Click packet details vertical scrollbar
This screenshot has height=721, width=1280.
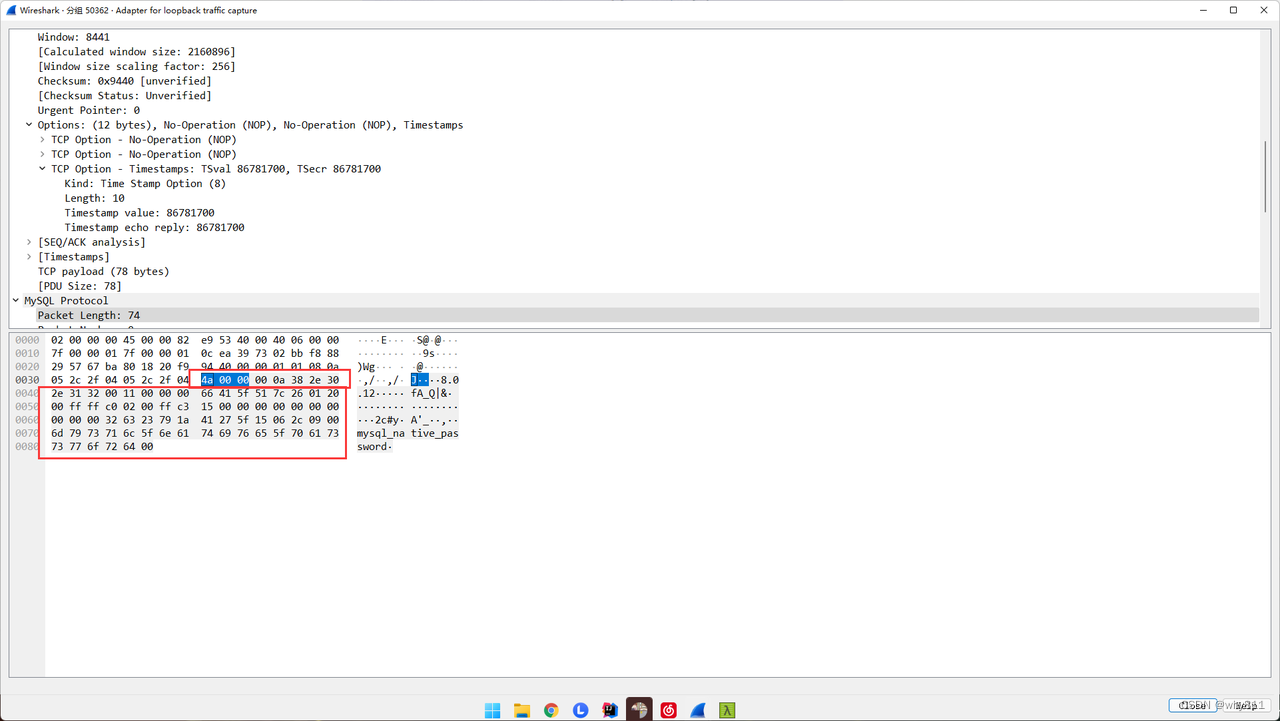click(1266, 175)
